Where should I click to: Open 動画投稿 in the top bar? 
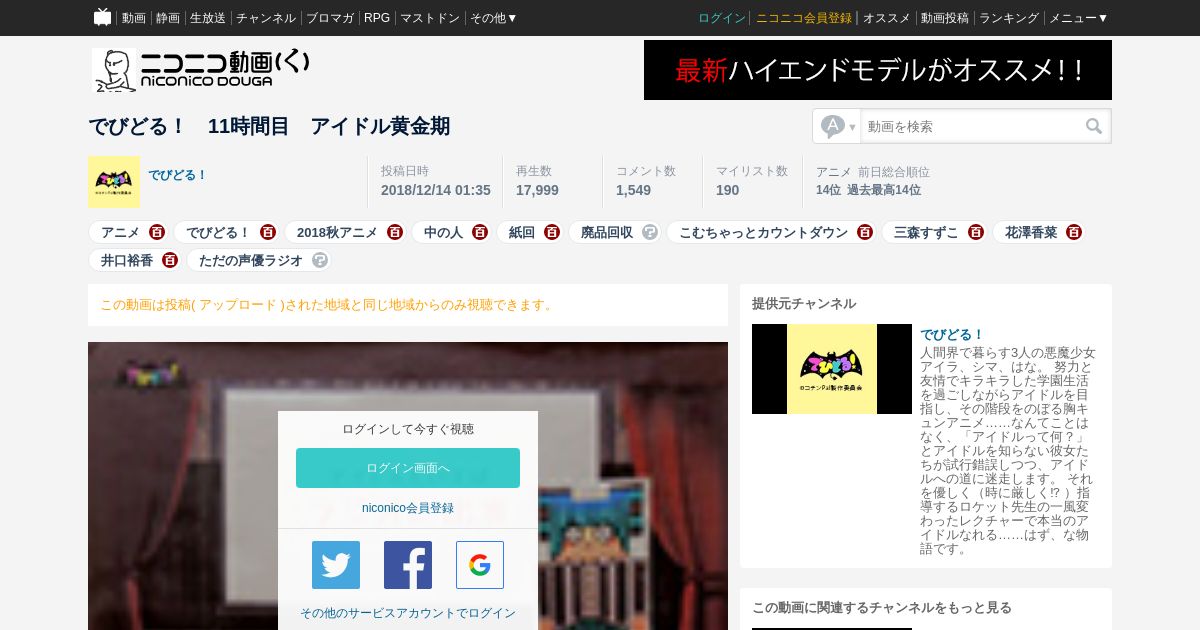coord(945,18)
